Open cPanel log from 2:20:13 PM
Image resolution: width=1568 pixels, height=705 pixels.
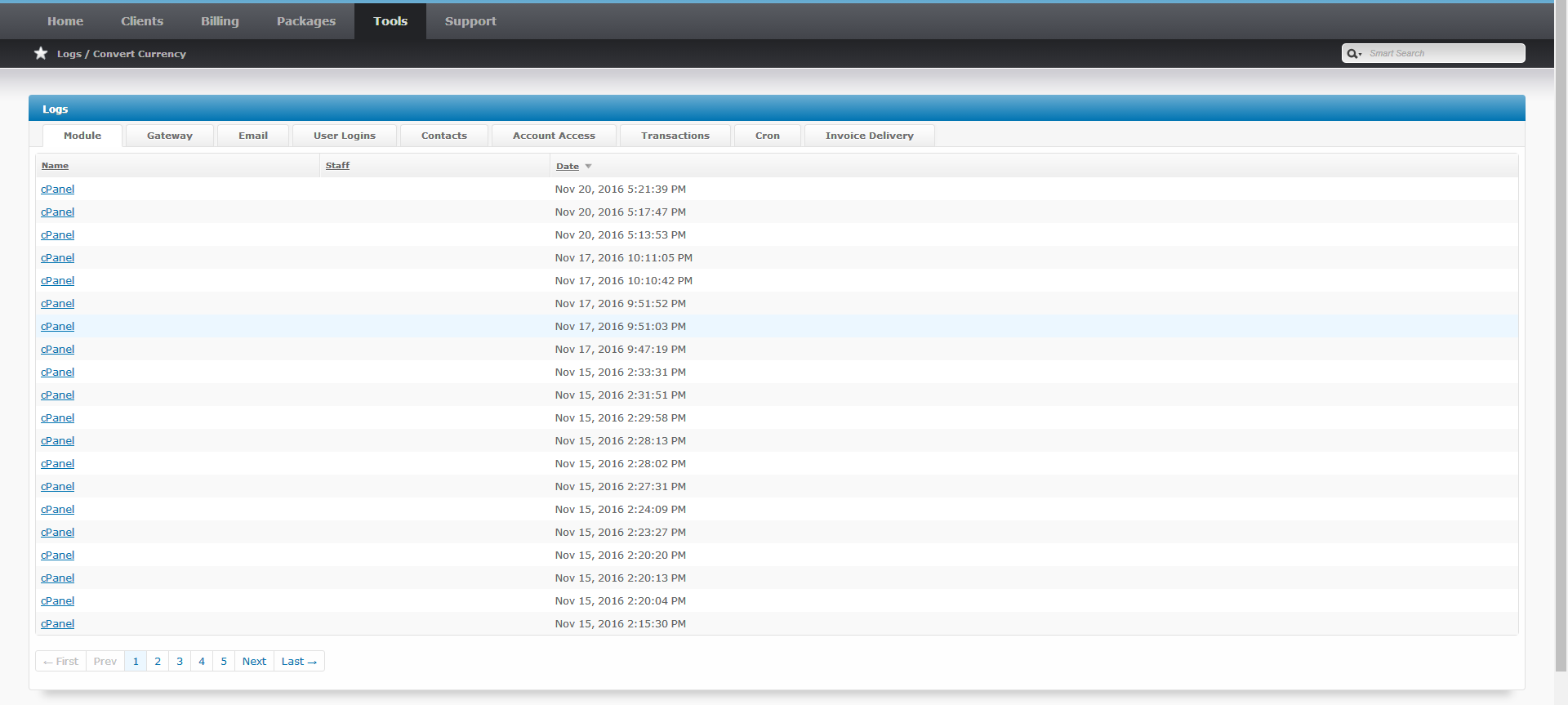click(57, 578)
